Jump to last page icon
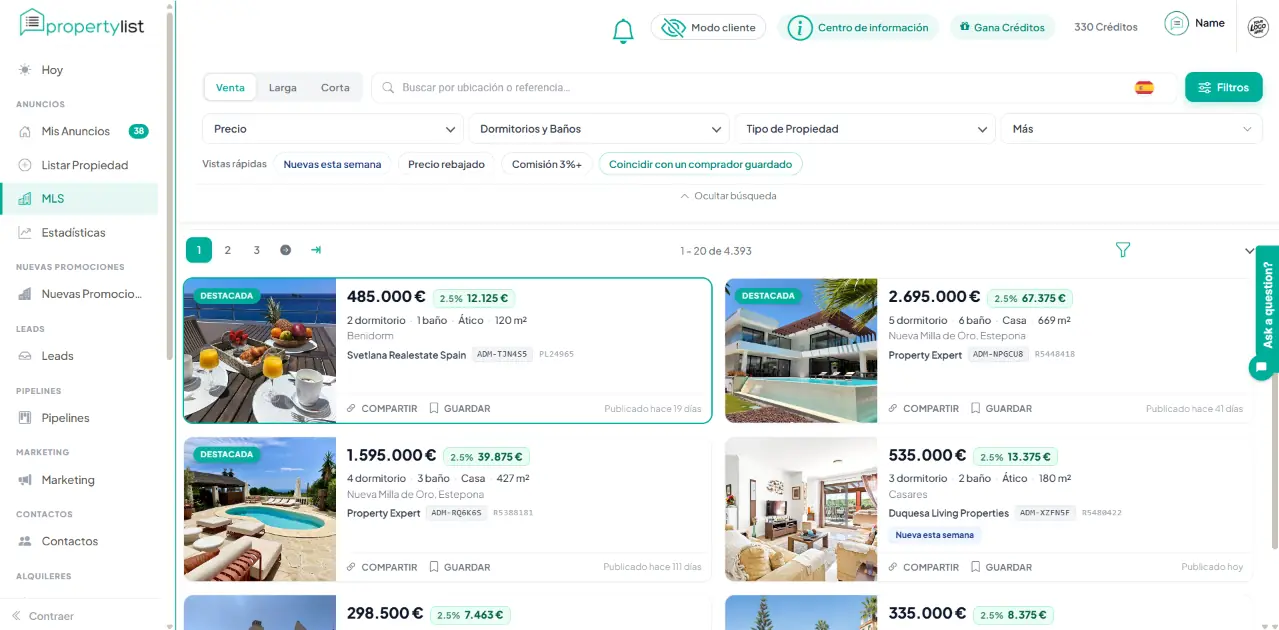This screenshot has width=1279, height=630. click(x=316, y=250)
